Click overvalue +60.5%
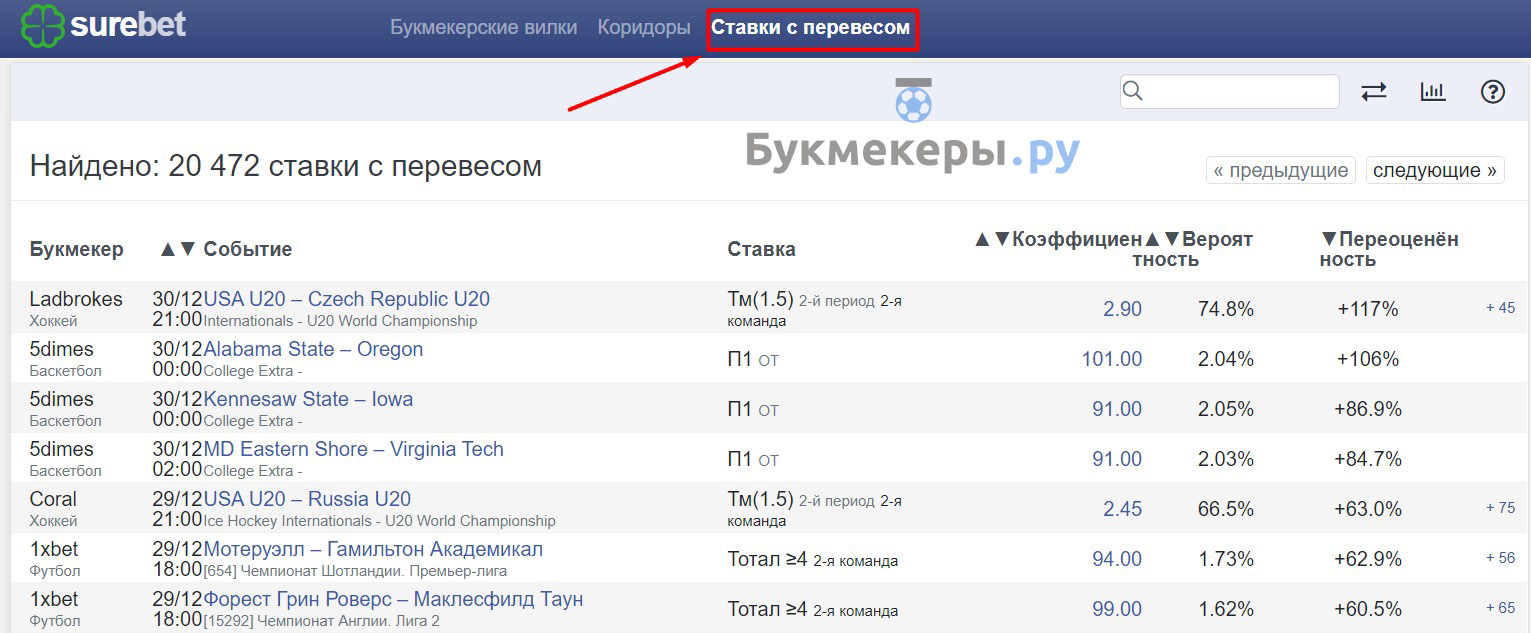 click(x=1368, y=609)
